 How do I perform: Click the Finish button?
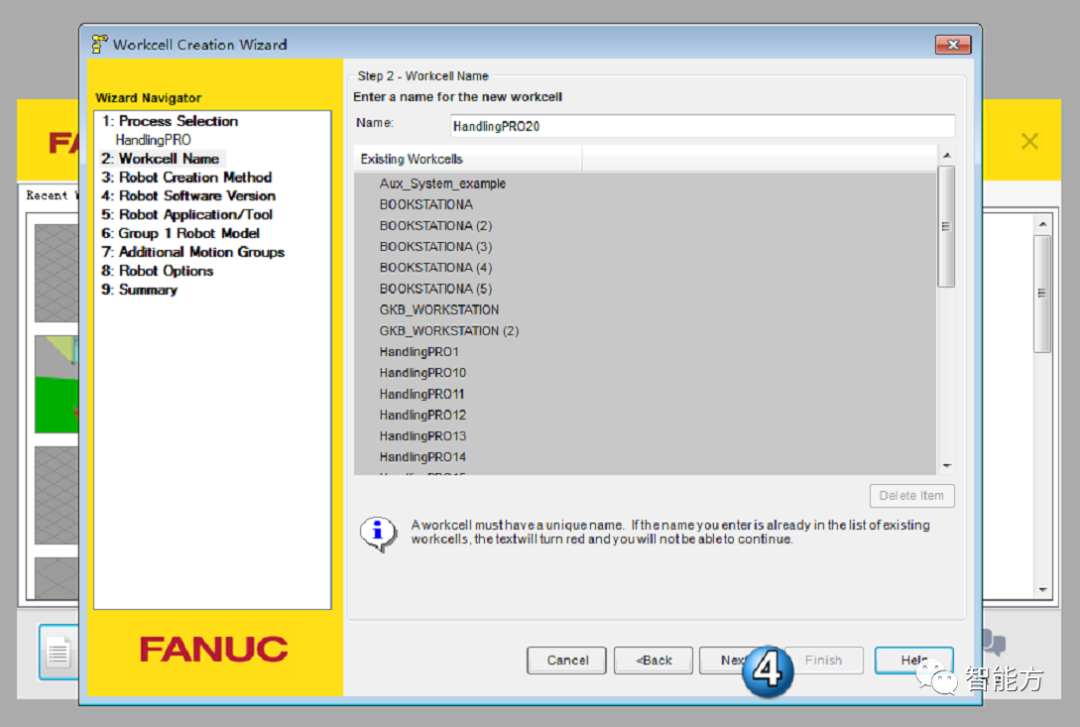(824, 660)
